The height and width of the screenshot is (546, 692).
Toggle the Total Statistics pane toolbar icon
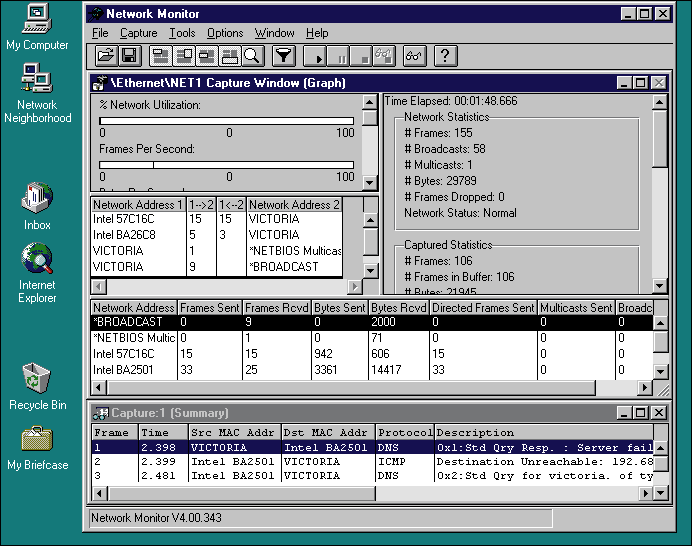pos(184,56)
